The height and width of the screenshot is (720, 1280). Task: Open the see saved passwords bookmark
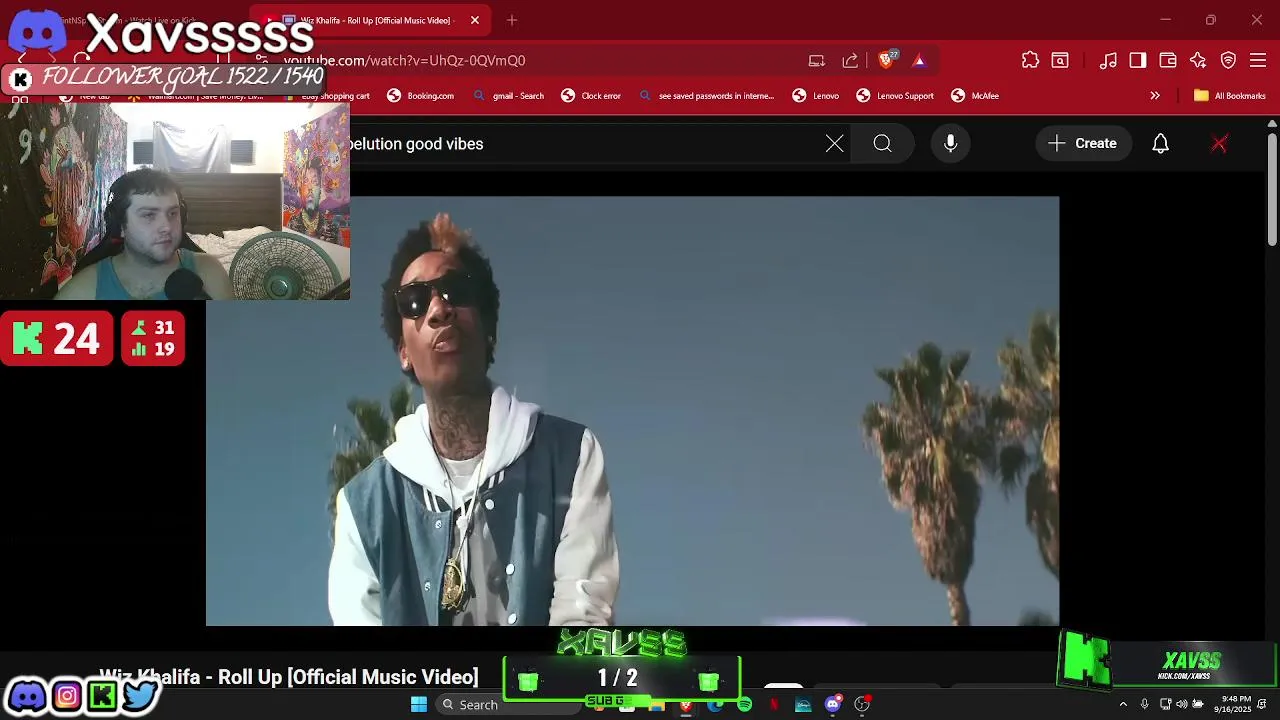[706, 96]
